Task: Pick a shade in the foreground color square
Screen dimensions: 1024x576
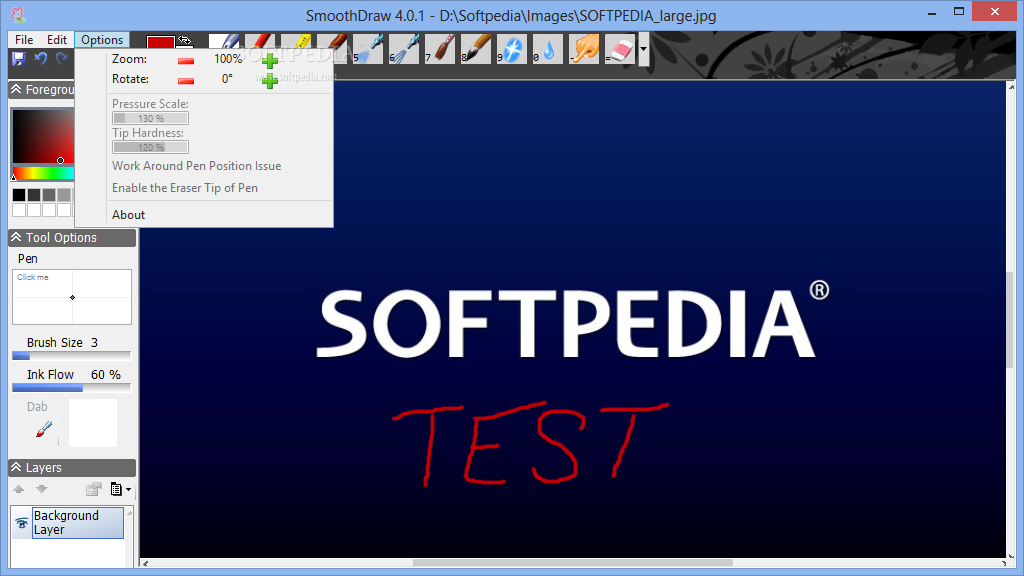Action: click(x=43, y=136)
